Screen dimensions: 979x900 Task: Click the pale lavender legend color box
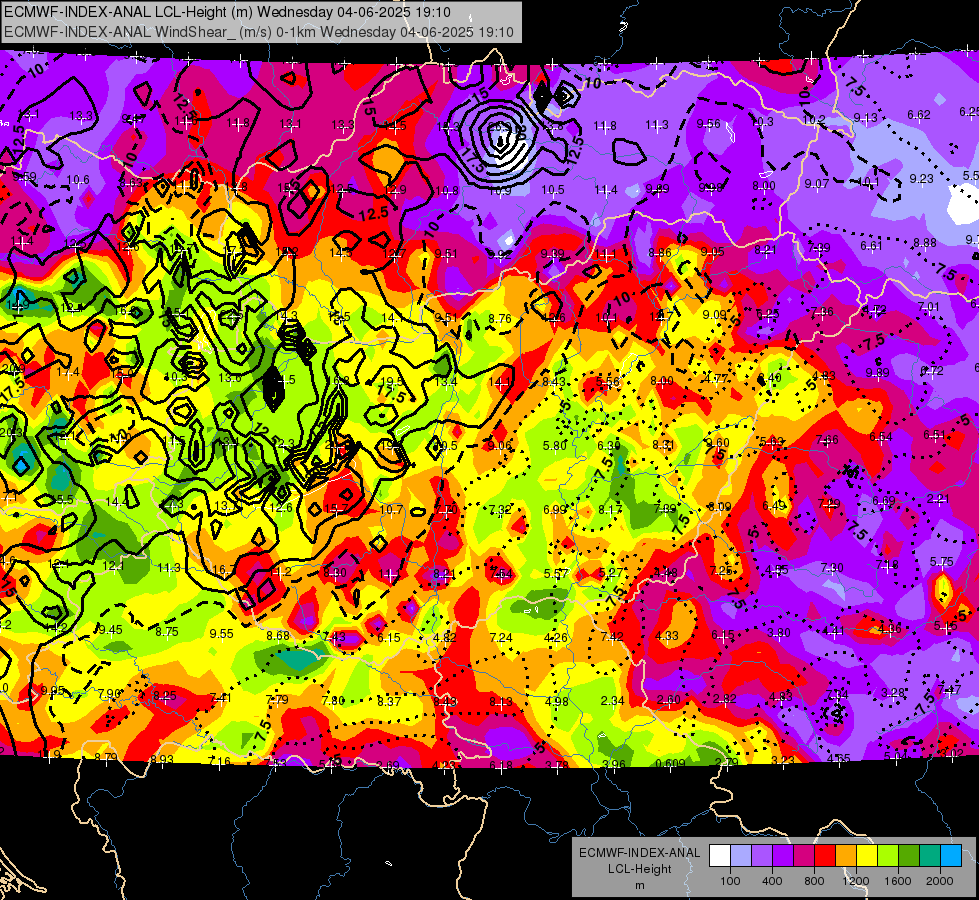pos(741,856)
